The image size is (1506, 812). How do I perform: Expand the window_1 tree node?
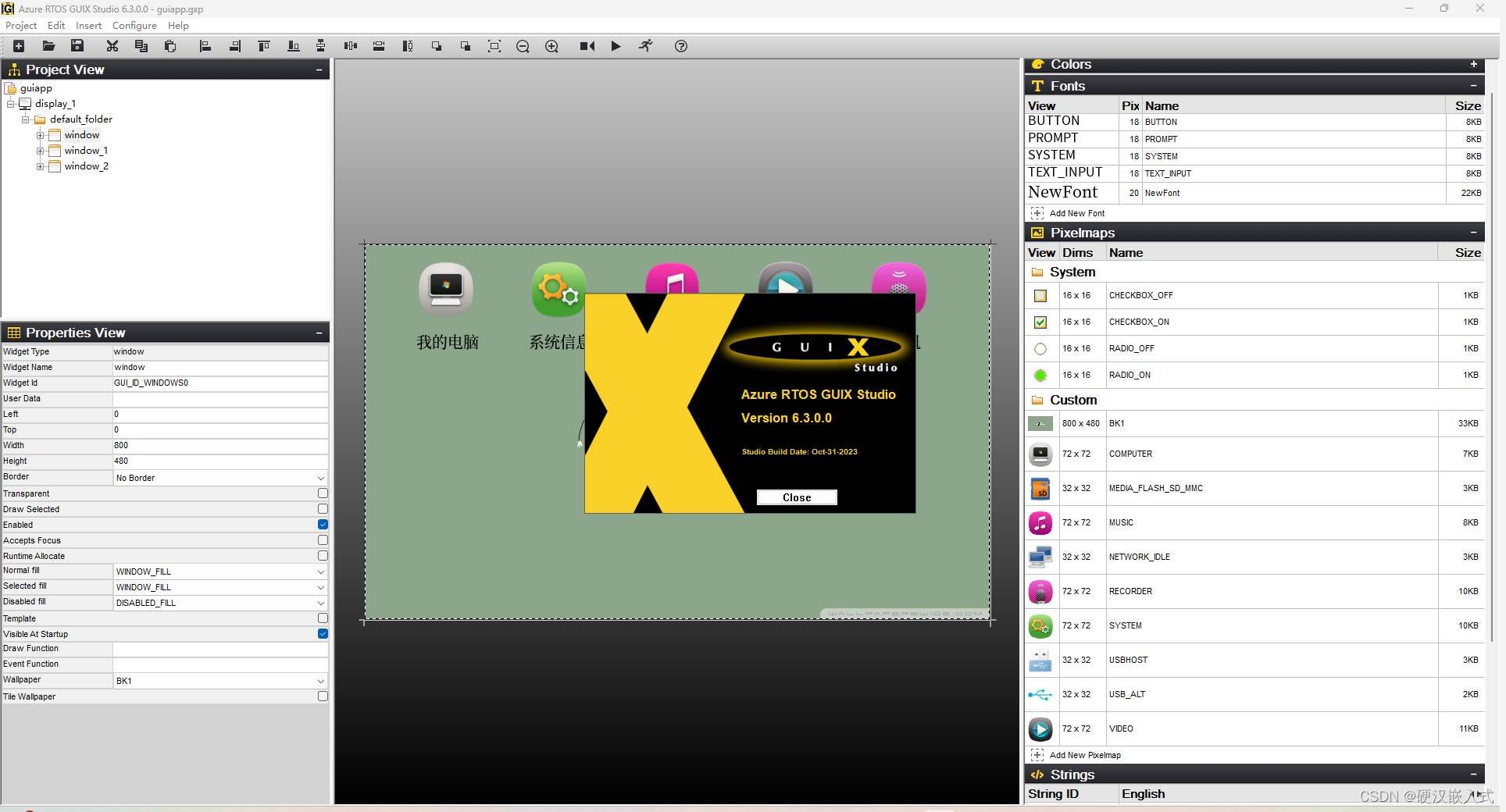[40, 151]
